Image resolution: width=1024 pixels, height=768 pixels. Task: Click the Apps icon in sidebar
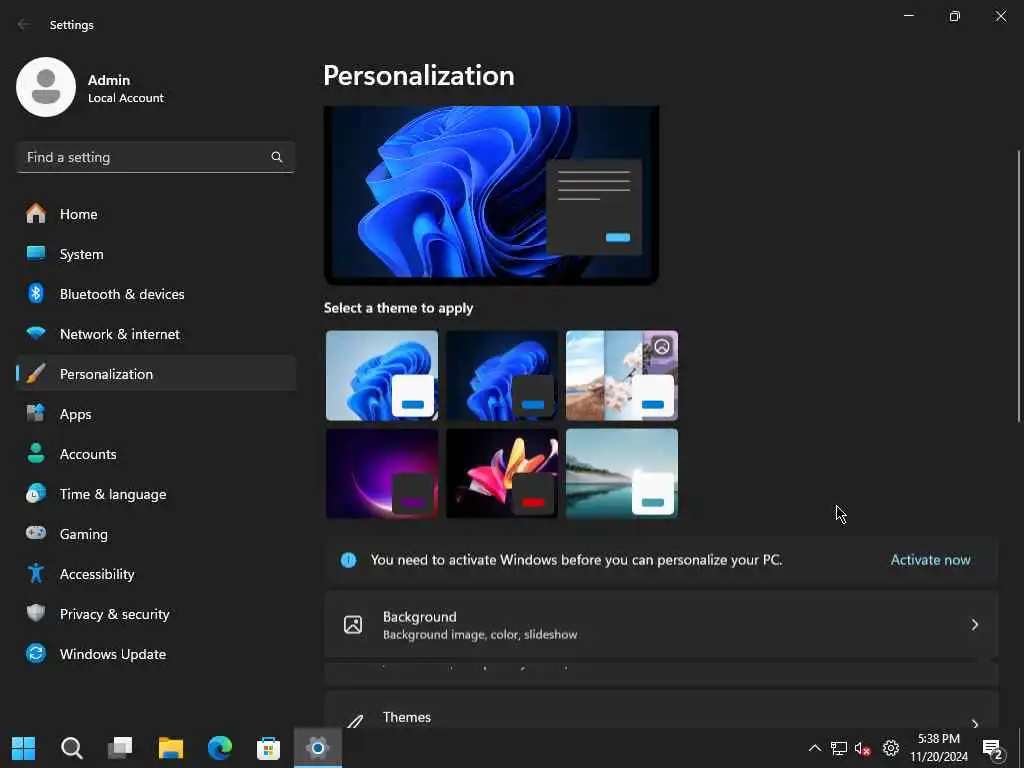click(x=36, y=413)
